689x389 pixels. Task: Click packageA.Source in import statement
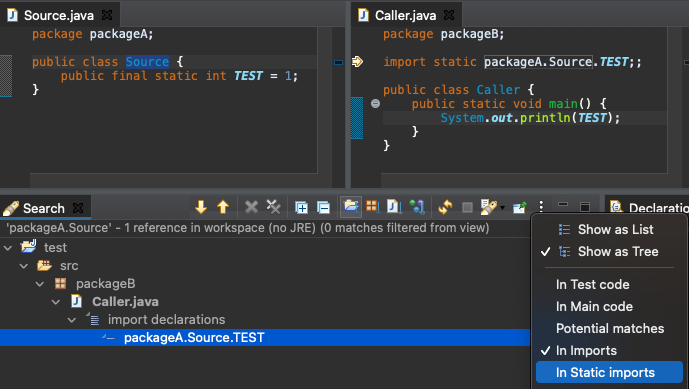538,62
